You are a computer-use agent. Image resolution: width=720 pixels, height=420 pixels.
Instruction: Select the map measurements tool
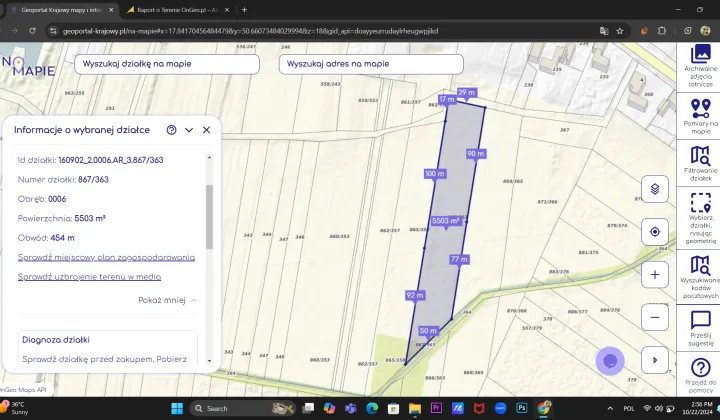tap(700, 115)
